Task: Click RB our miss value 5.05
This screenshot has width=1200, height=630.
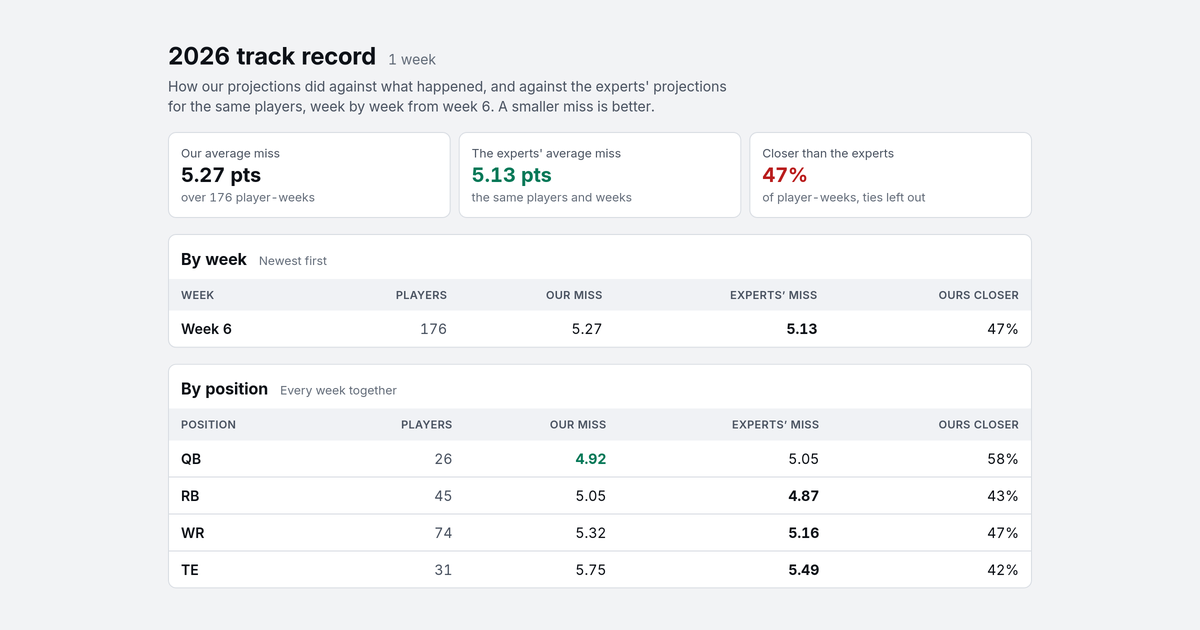Action: point(591,496)
